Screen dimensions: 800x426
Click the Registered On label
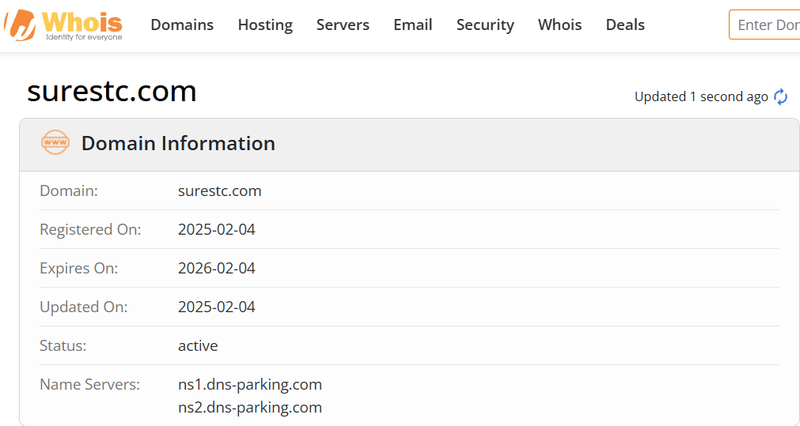click(x=90, y=230)
